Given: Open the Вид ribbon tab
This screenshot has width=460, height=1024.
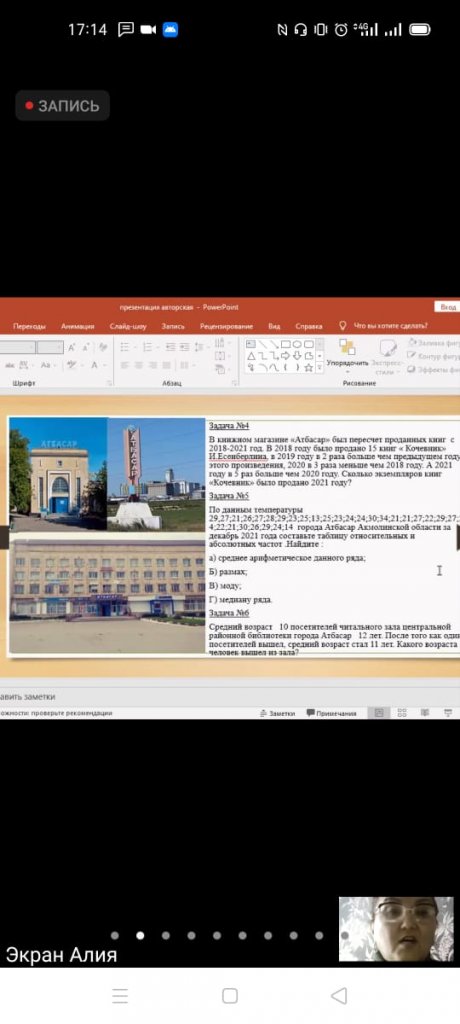Looking at the screenshot, I should 274,327.
